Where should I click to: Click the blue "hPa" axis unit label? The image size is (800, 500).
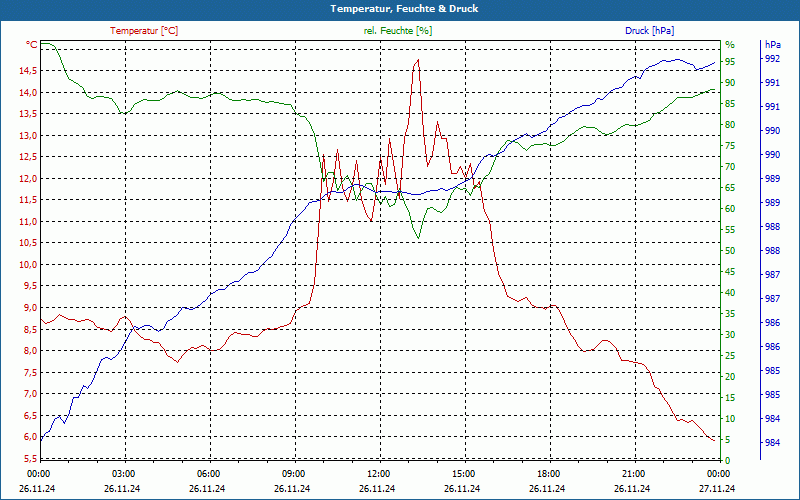point(772,45)
